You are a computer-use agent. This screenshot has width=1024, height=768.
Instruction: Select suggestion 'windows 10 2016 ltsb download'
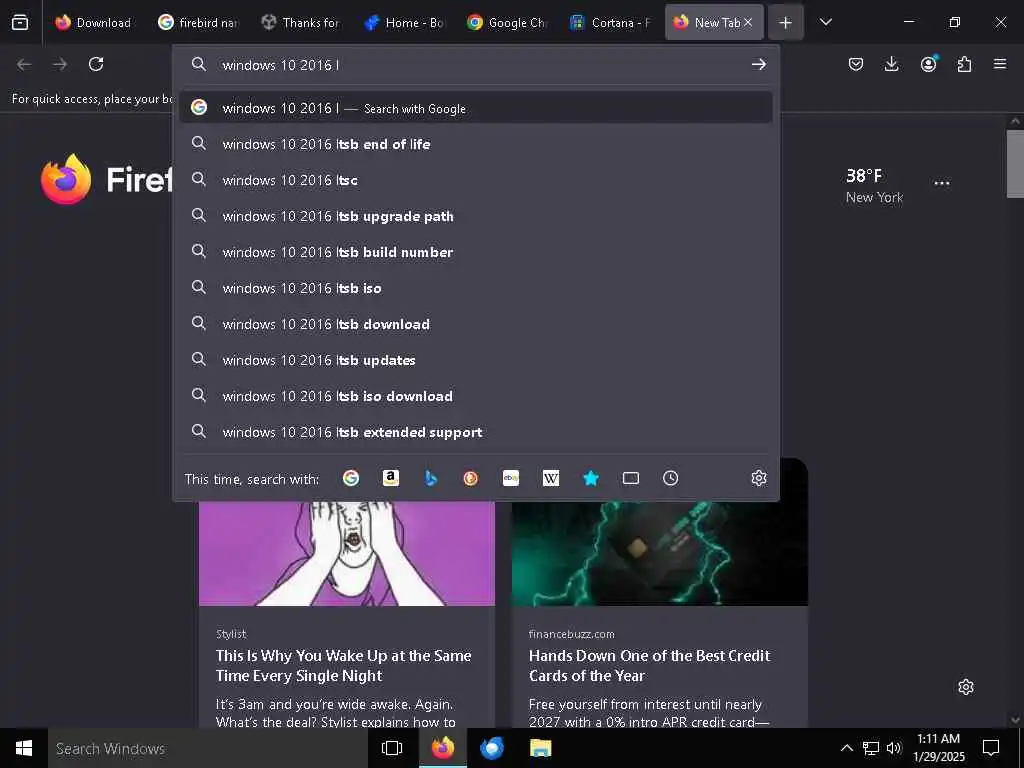pyautogui.click(x=476, y=323)
